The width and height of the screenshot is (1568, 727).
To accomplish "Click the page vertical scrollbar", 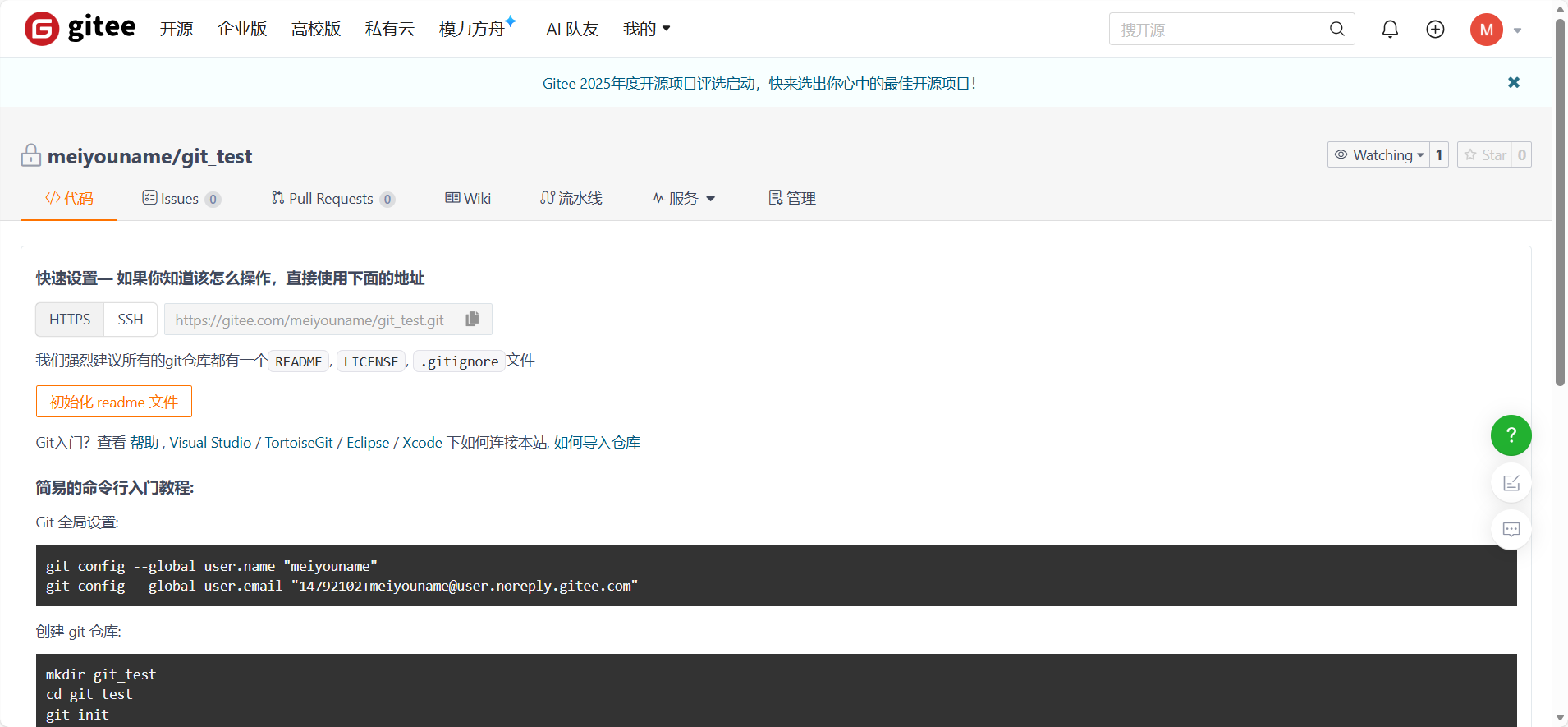I will point(1560,201).
